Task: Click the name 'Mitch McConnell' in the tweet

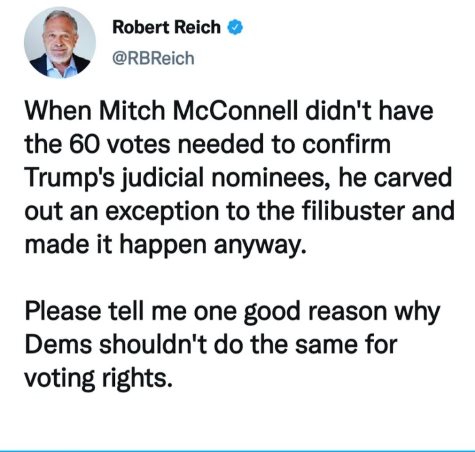Action: 198,111
